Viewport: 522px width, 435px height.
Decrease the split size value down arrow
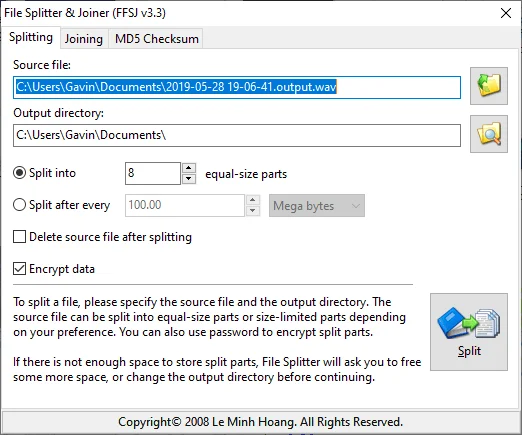click(x=253, y=211)
